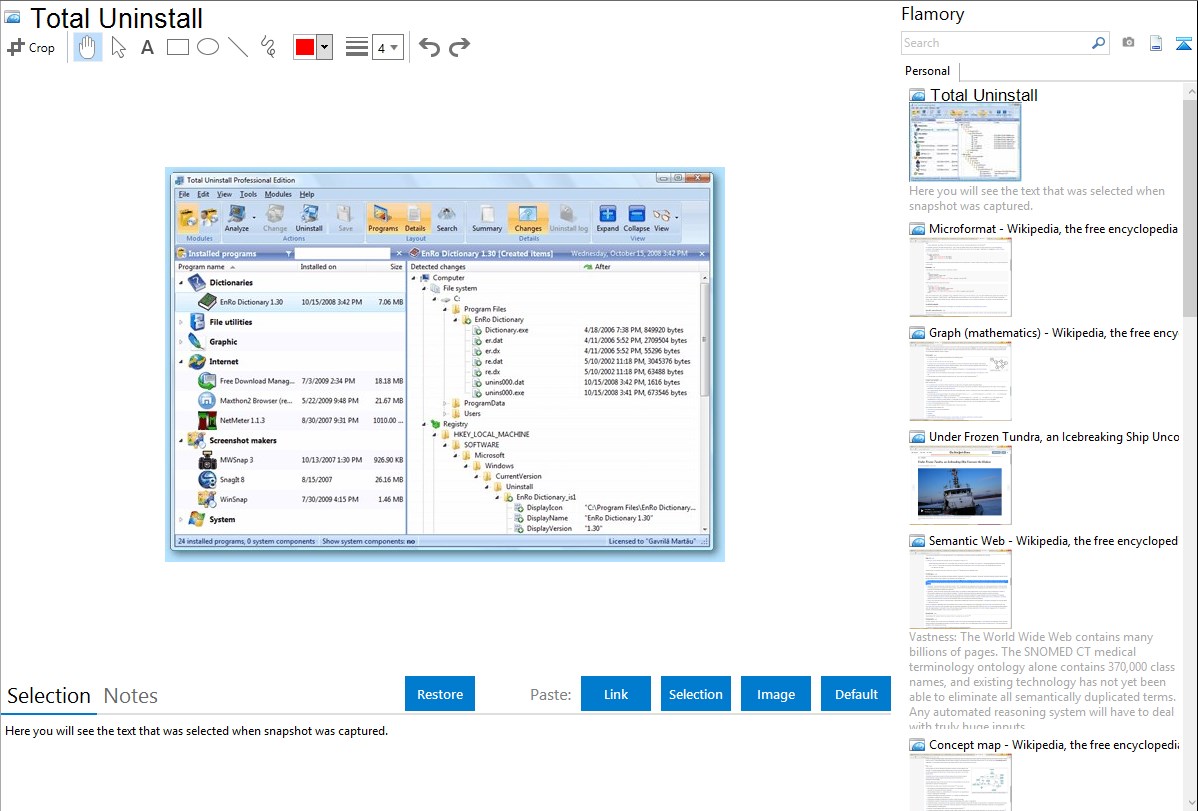The width and height of the screenshot is (1198, 811).
Task: Choose the text annotation tool A
Action: pos(147,47)
